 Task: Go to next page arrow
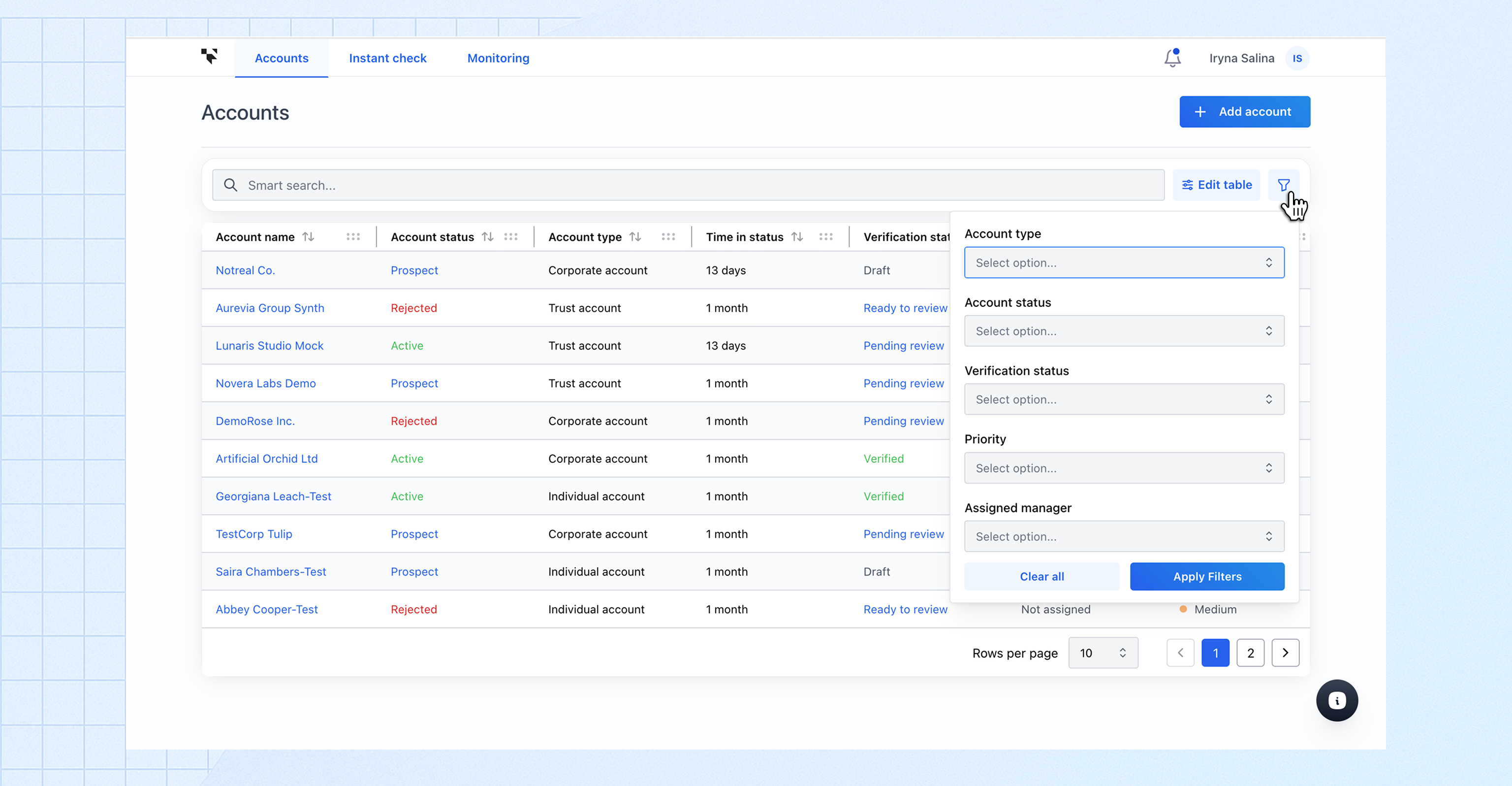click(1285, 653)
